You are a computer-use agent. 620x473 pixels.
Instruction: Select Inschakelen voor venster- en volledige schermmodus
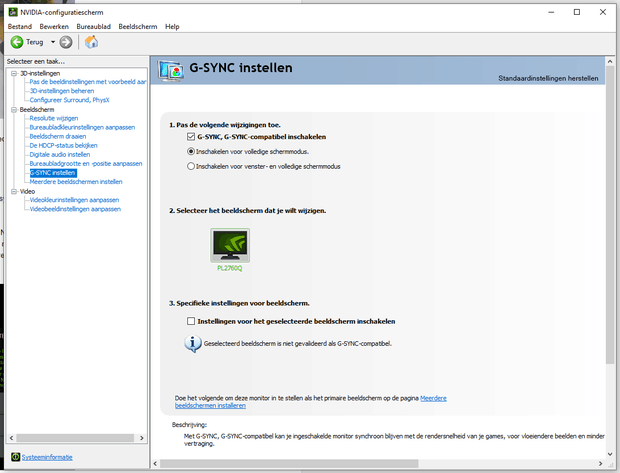(191, 166)
